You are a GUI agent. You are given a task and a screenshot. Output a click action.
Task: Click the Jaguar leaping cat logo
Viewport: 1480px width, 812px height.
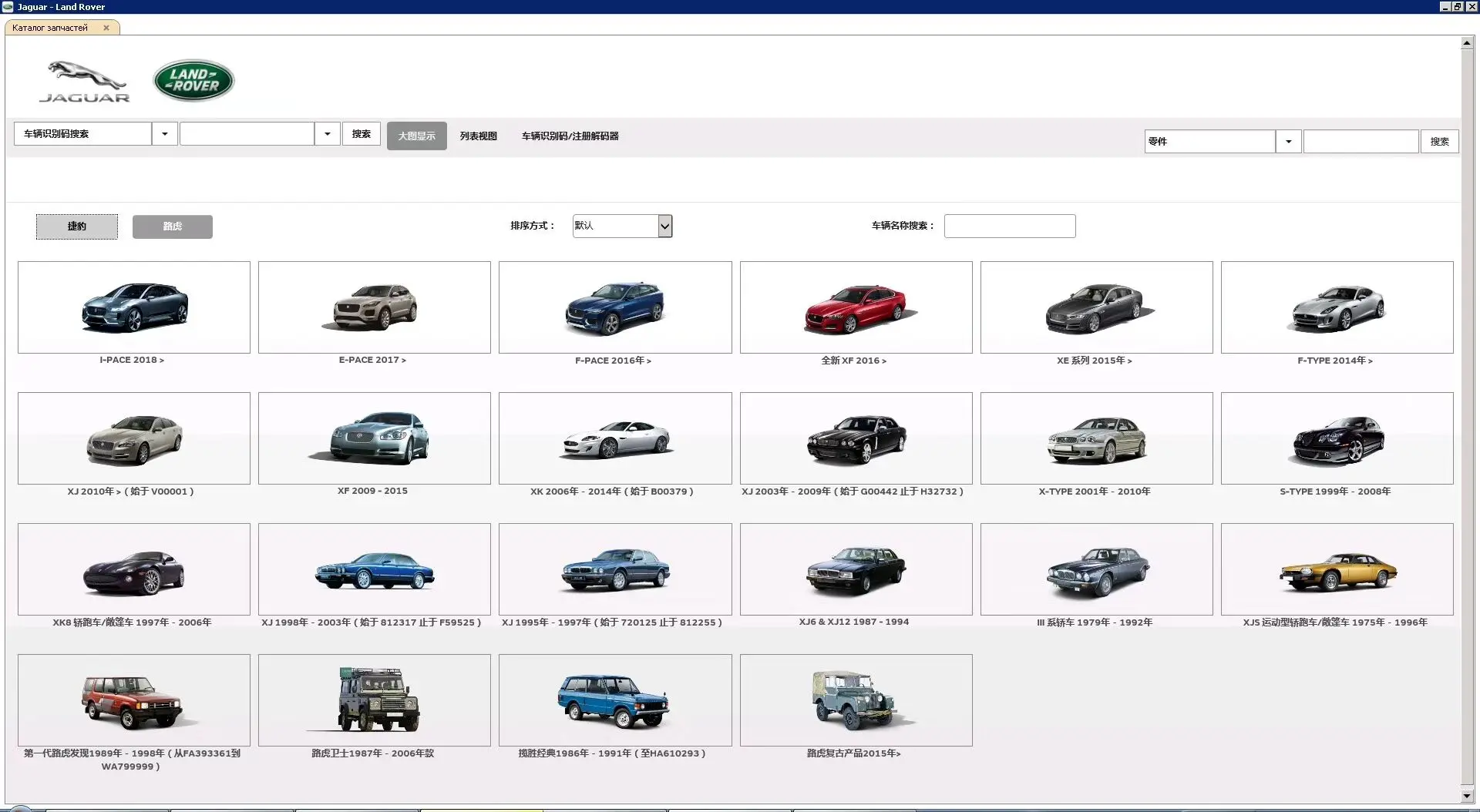85,82
